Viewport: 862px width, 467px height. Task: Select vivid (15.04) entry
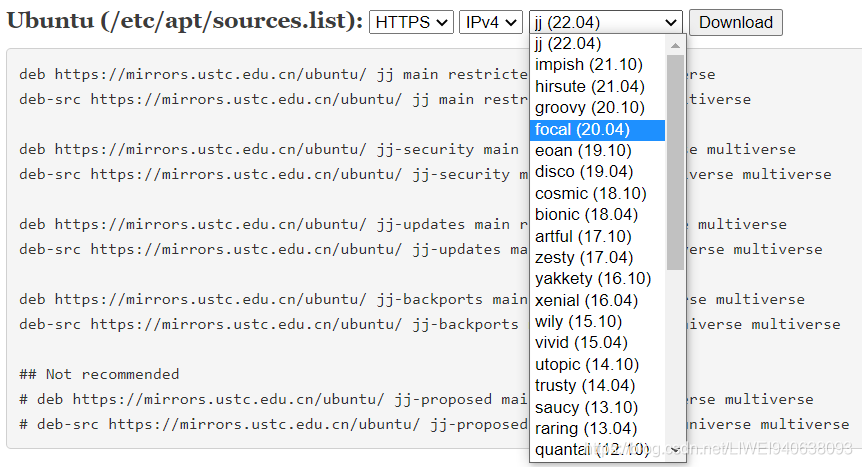click(597, 343)
